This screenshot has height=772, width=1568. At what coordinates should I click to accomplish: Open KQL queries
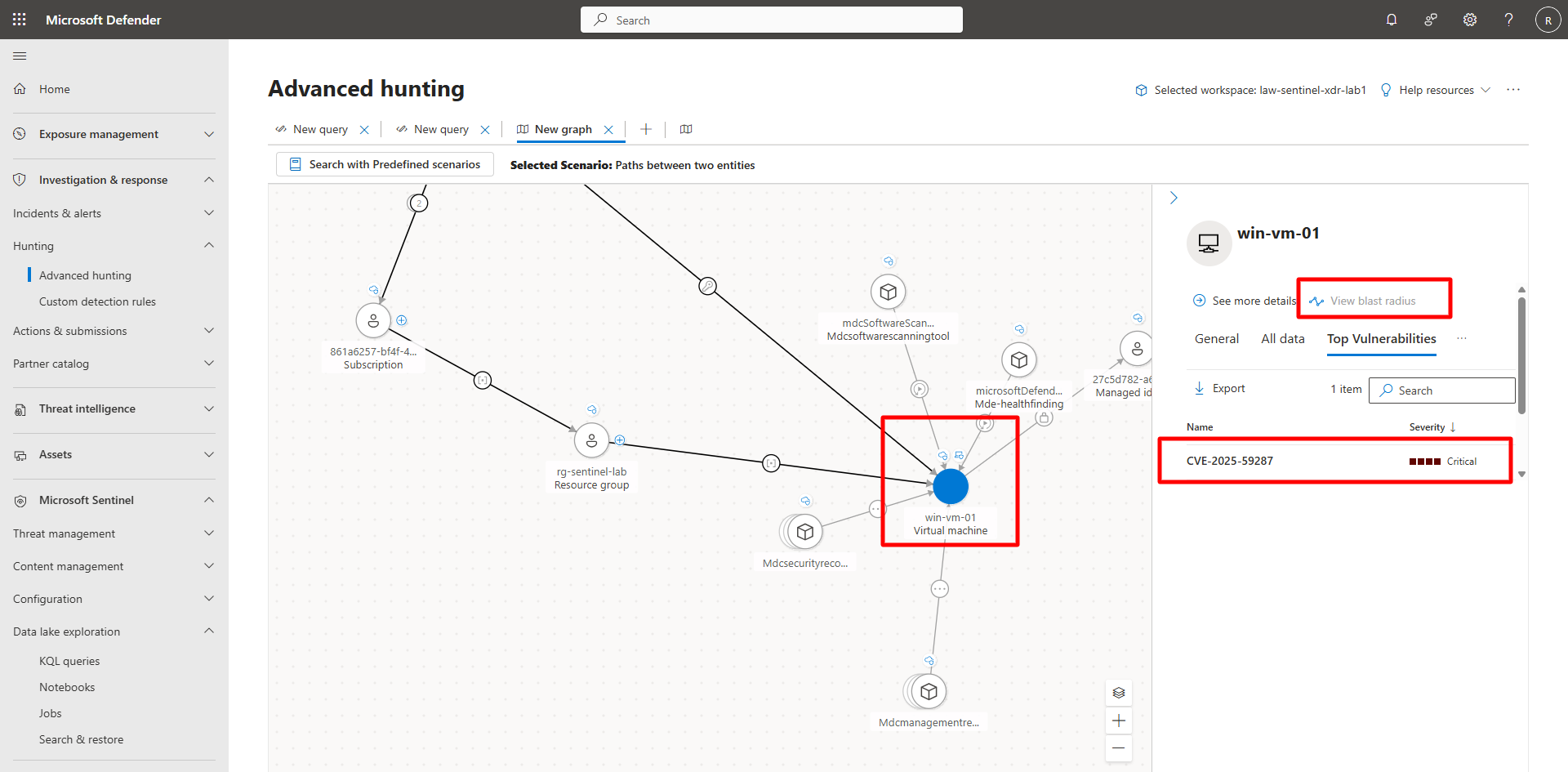[69, 661]
